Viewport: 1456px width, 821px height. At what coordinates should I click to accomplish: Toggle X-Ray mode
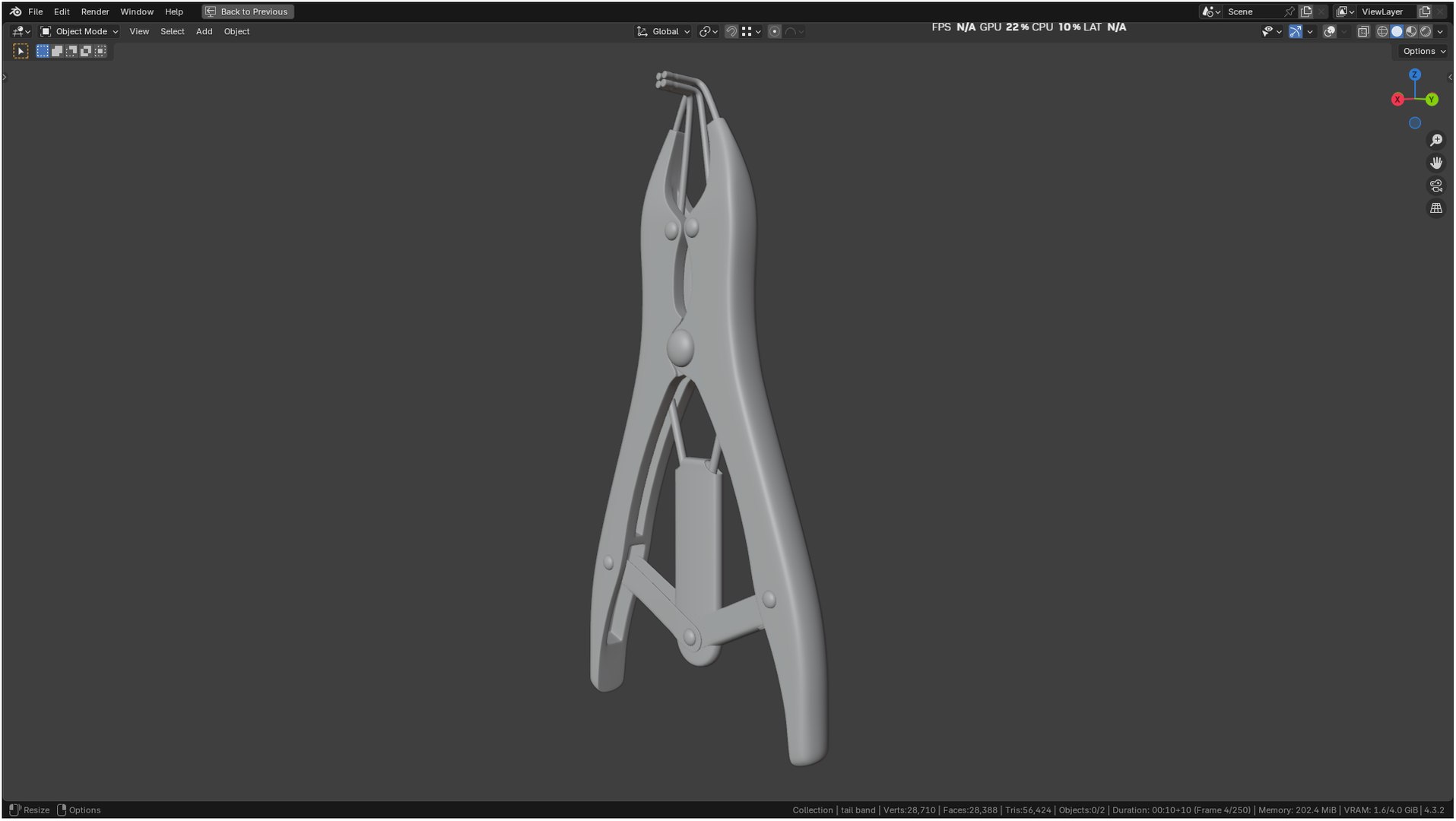pyautogui.click(x=1362, y=31)
